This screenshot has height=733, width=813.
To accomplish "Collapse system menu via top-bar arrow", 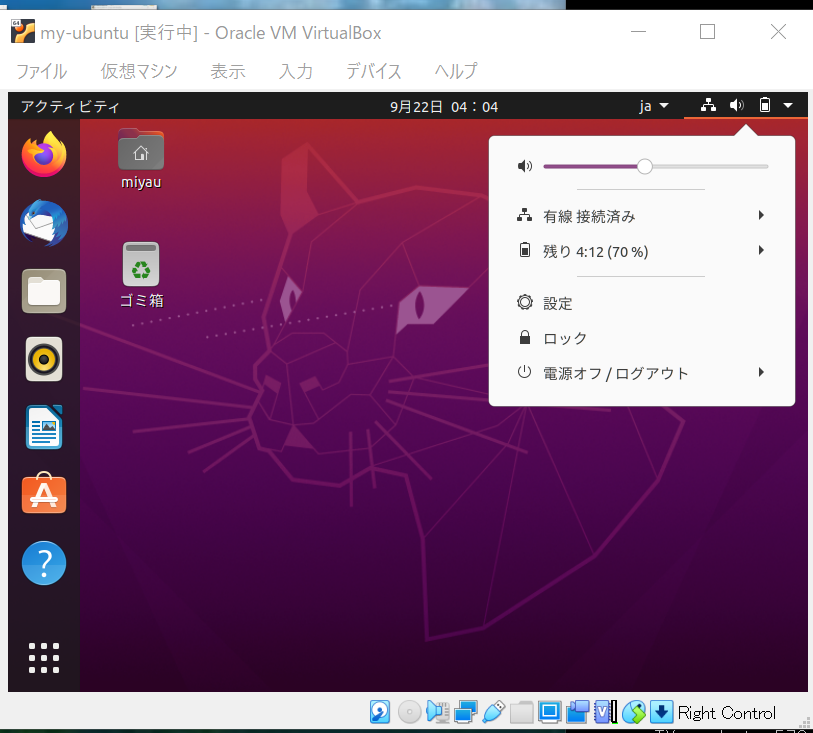I will click(x=788, y=106).
